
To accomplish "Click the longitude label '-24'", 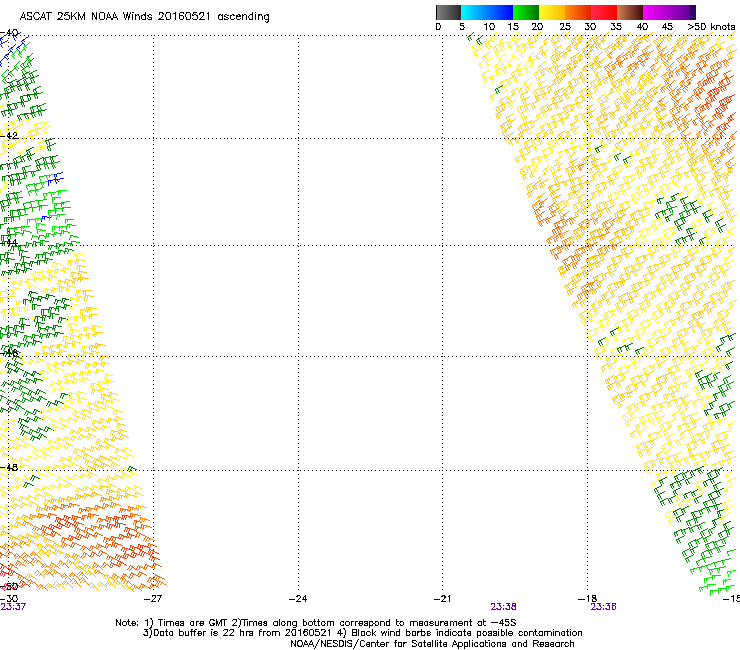I will (298, 599).
